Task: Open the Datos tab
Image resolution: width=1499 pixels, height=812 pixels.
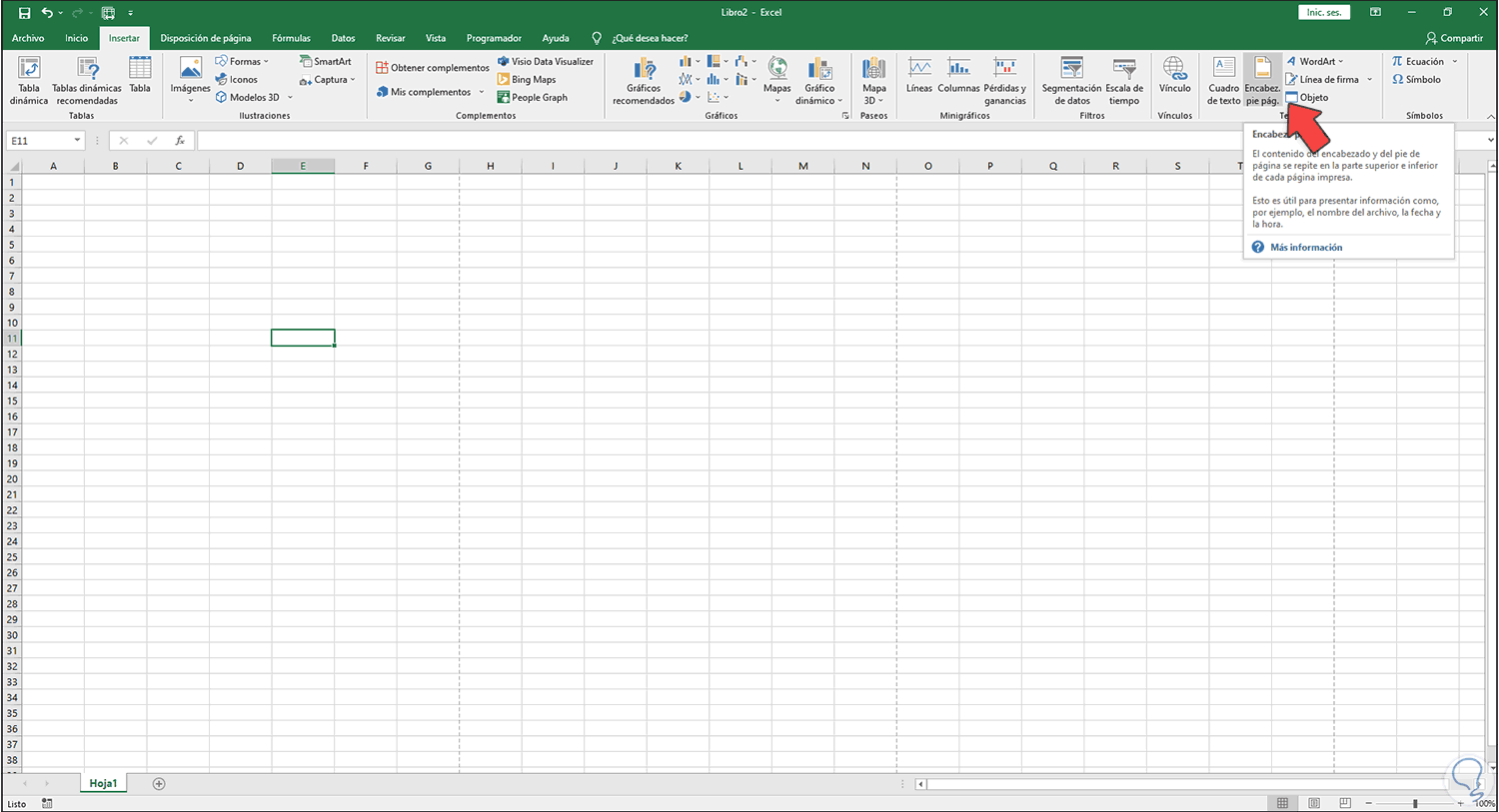Action: (x=343, y=38)
